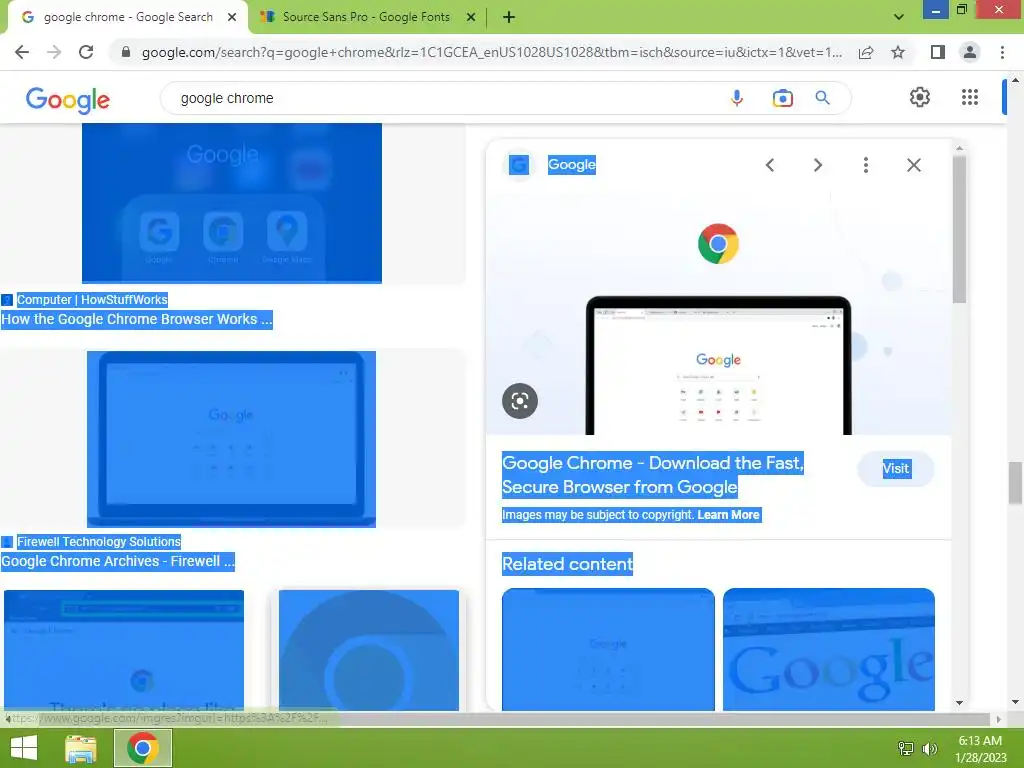Close the Google Search tab
1024x768 pixels.
click(232, 18)
